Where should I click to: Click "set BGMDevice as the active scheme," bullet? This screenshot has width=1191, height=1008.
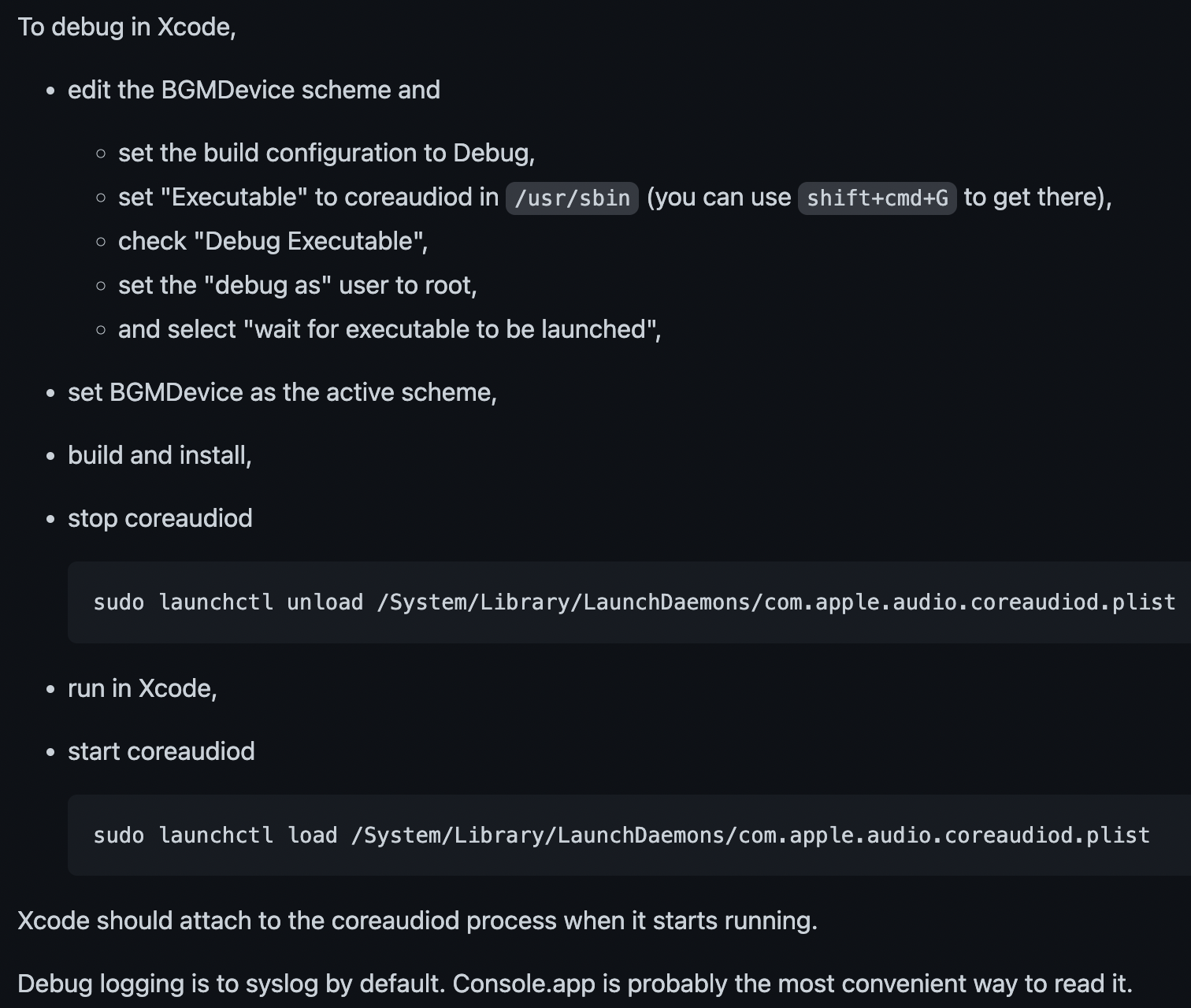(x=282, y=392)
